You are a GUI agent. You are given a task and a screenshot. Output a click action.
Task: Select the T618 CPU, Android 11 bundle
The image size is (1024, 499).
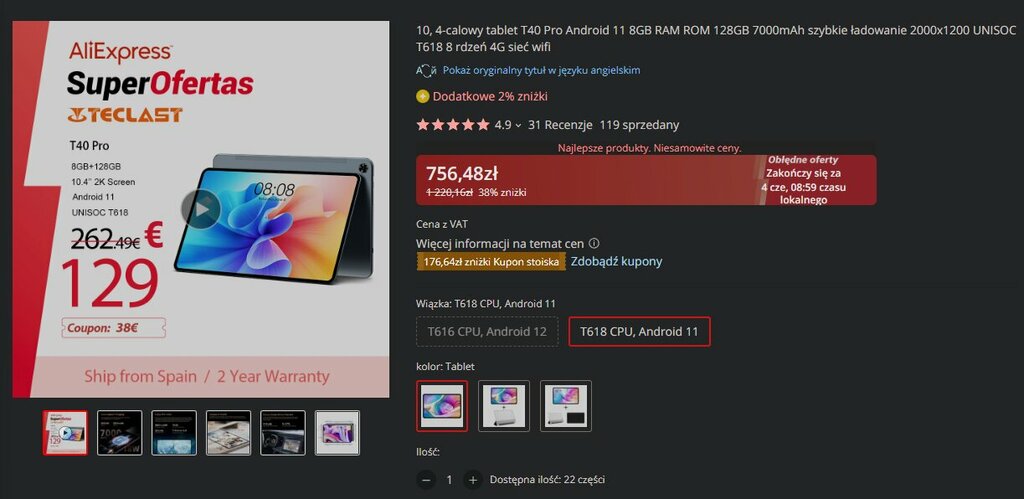(639, 331)
